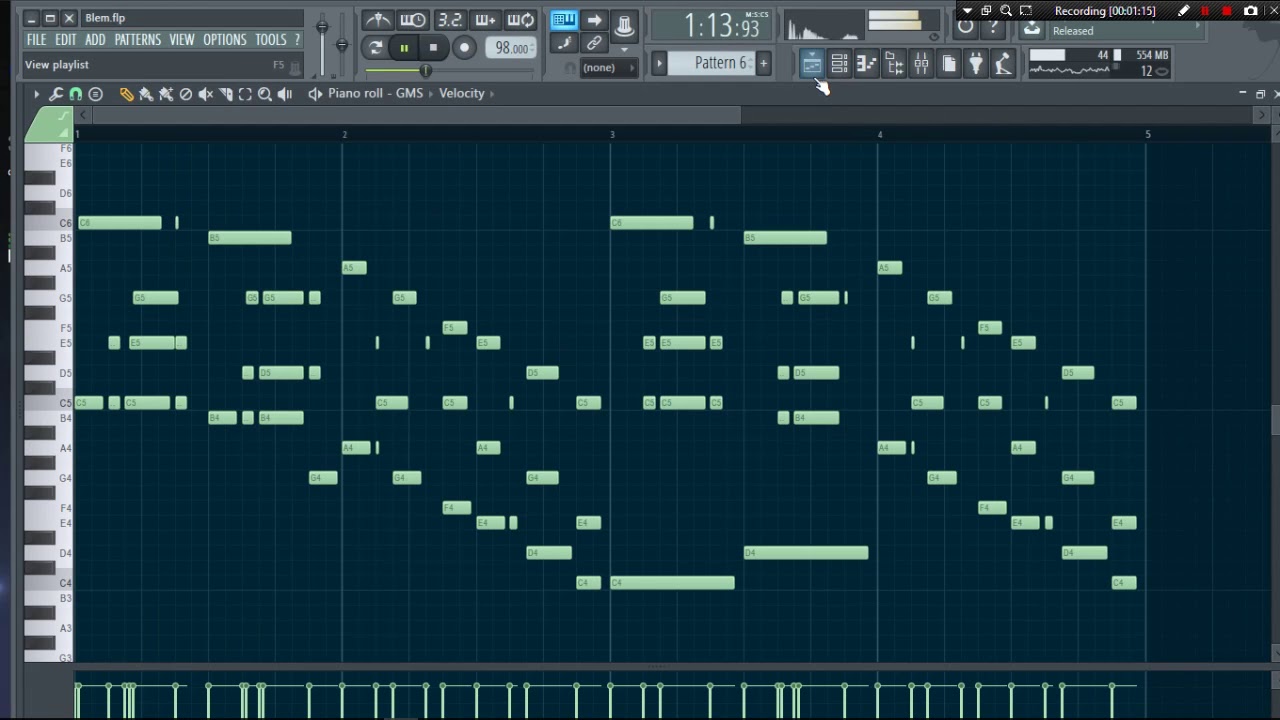Toggle auto scrolling arrow icon
This screenshot has height=720, width=1280.
594,20
